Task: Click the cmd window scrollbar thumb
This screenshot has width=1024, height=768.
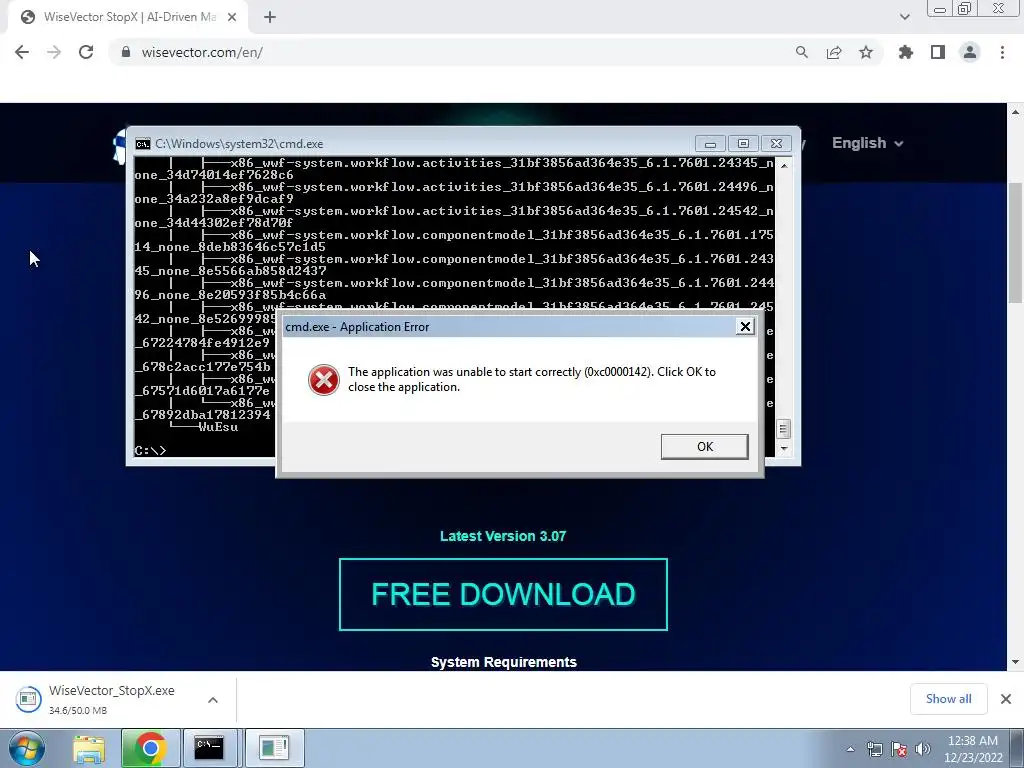Action: 784,429
